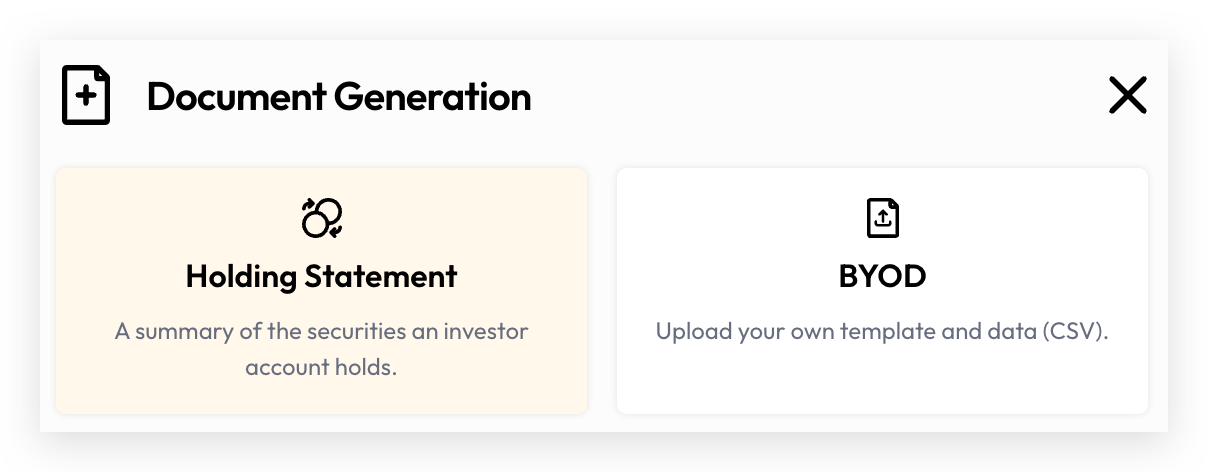Click the "account holds." text line
This screenshot has height=472, width=1208.
click(x=322, y=367)
